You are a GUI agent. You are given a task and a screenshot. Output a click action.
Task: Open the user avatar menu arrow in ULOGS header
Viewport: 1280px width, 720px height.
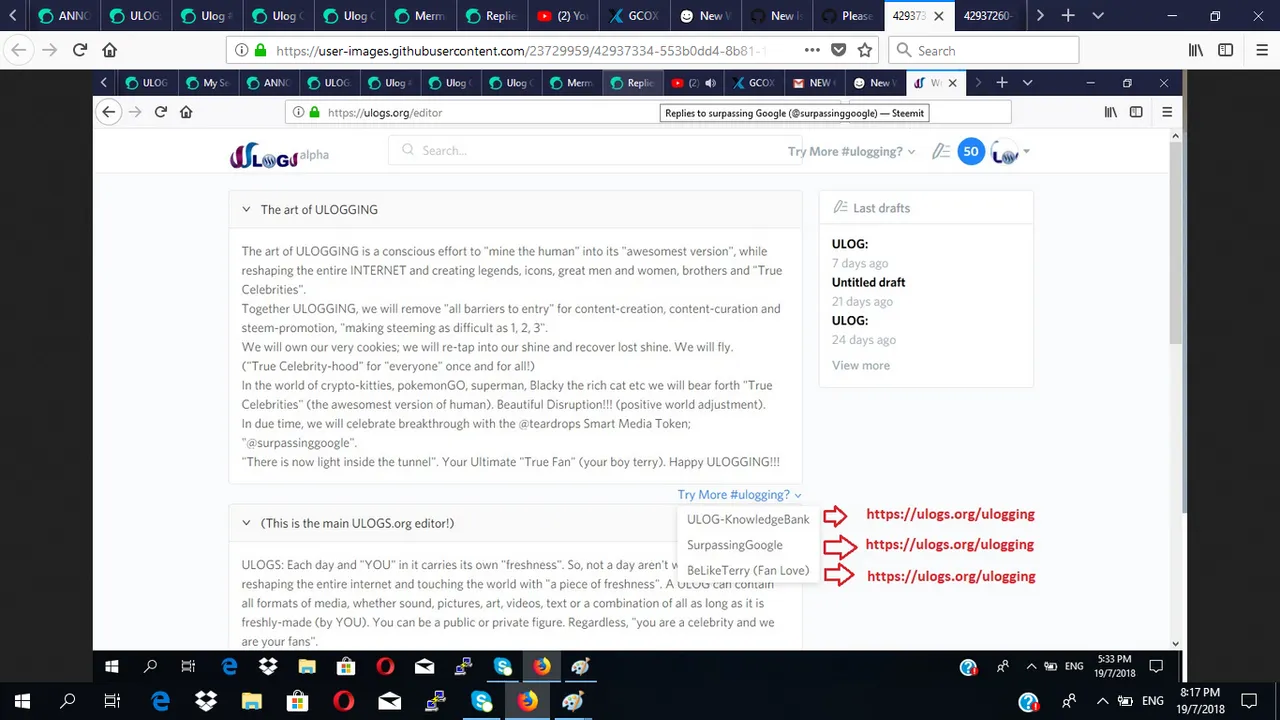coord(1026,153)
